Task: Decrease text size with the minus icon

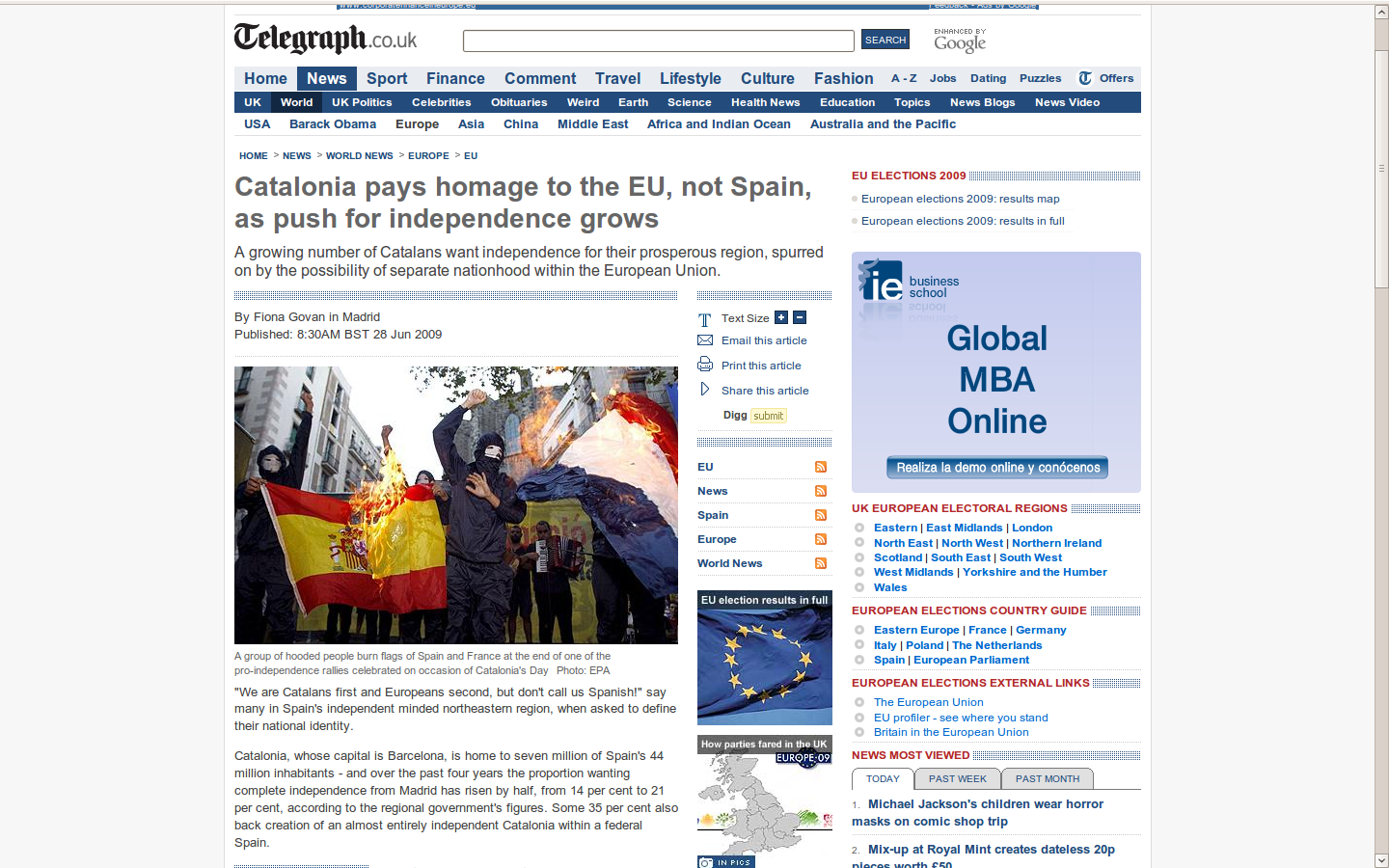Action: (800, 317)
